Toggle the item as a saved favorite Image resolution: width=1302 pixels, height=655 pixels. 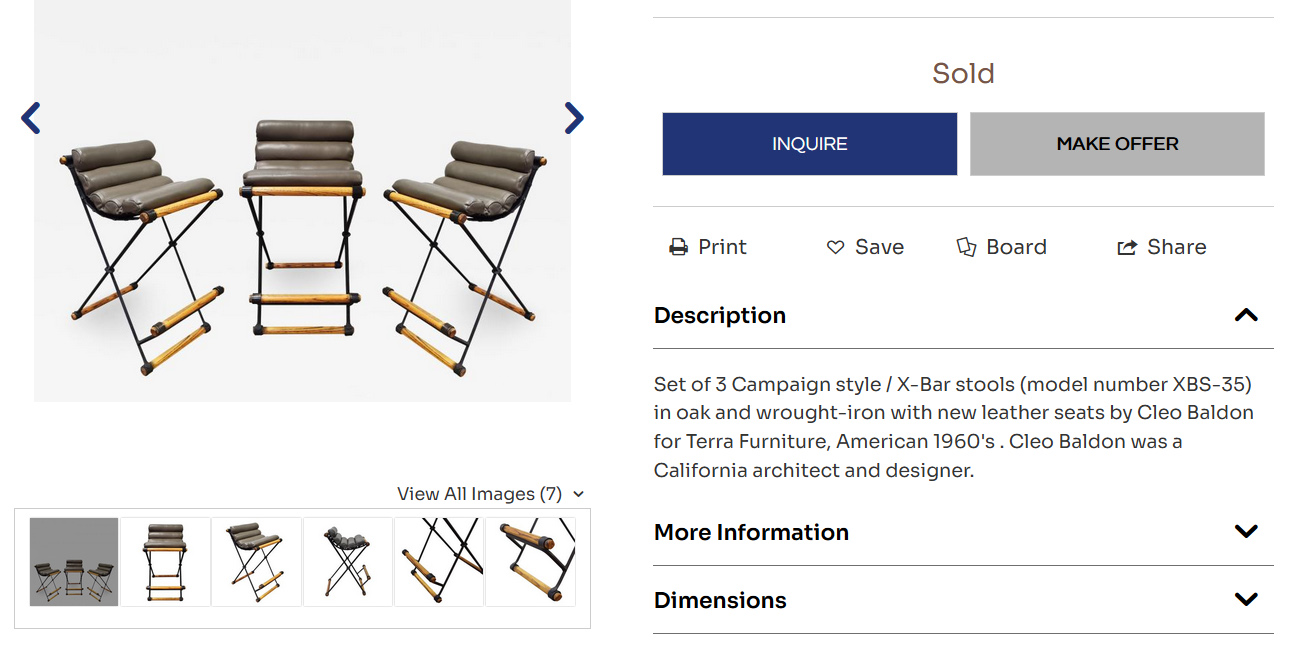(x=836, y=247)
